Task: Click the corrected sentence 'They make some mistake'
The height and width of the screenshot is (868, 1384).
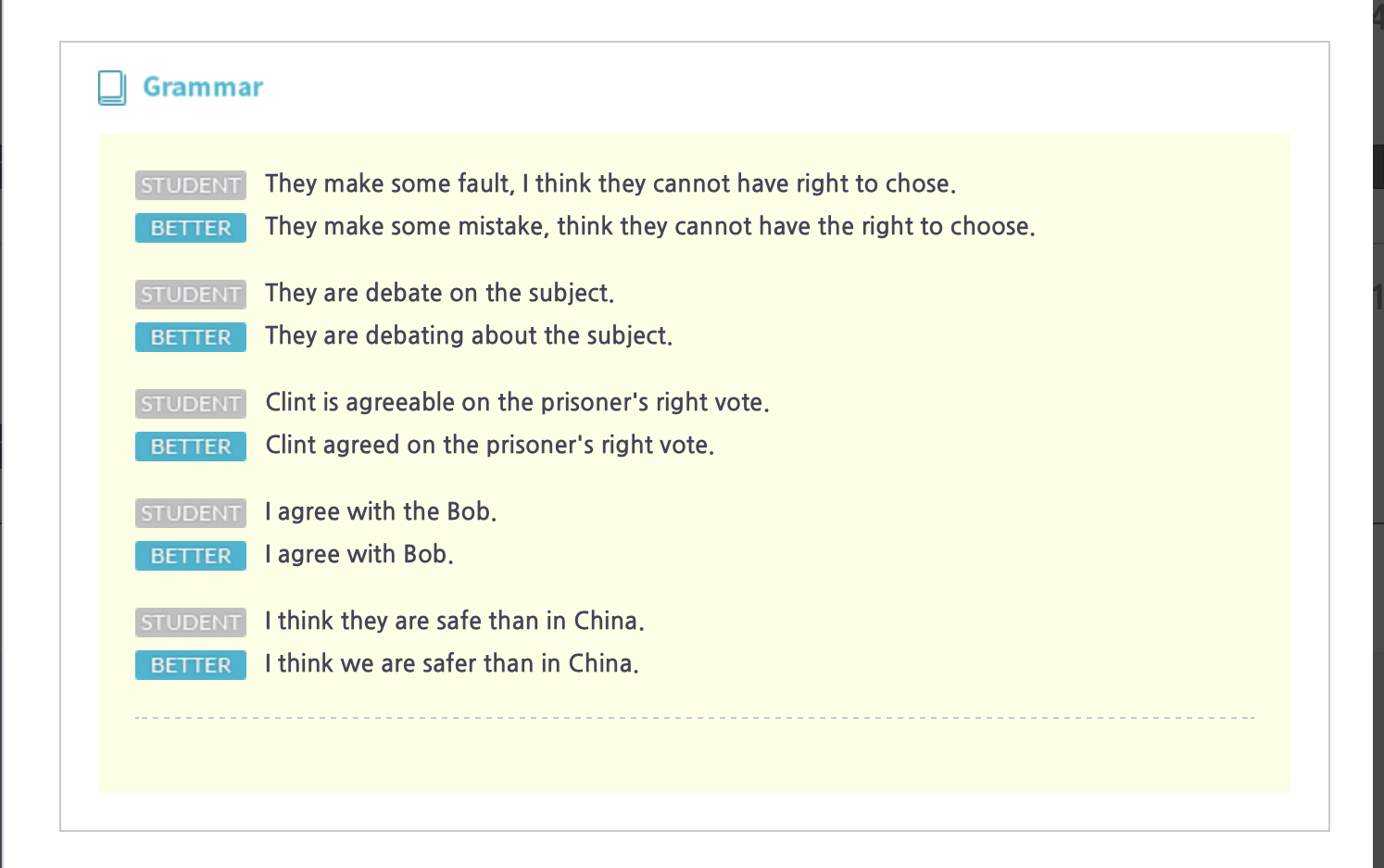Action: click(649, 226)
